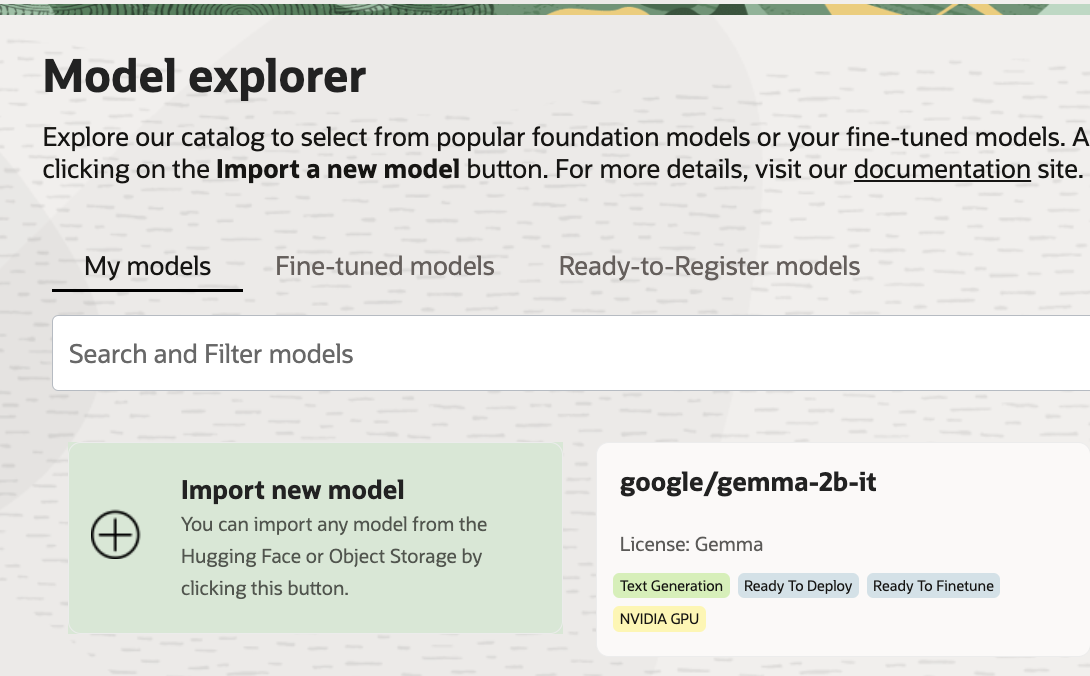
Task: Click the Model explorer page title
Action: click(x=204, y=75)
